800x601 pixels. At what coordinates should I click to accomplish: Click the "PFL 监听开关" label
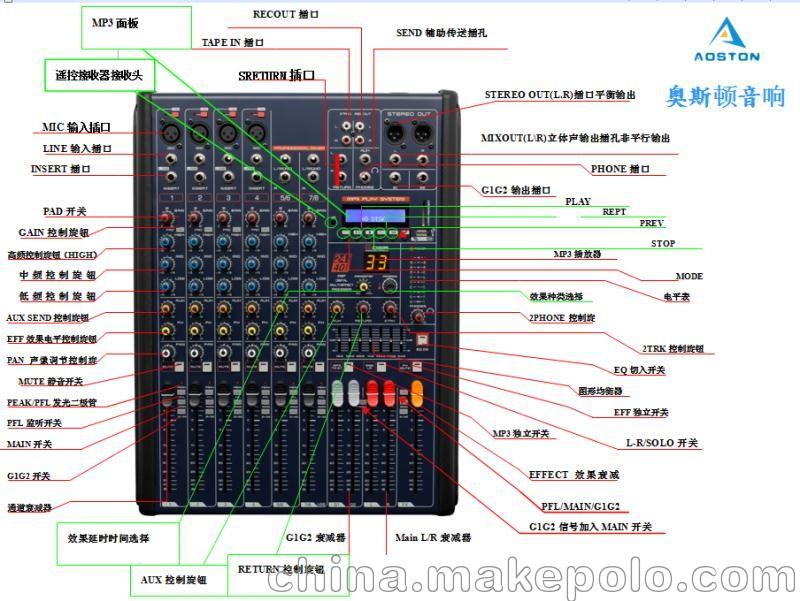(x=34, y=423)
